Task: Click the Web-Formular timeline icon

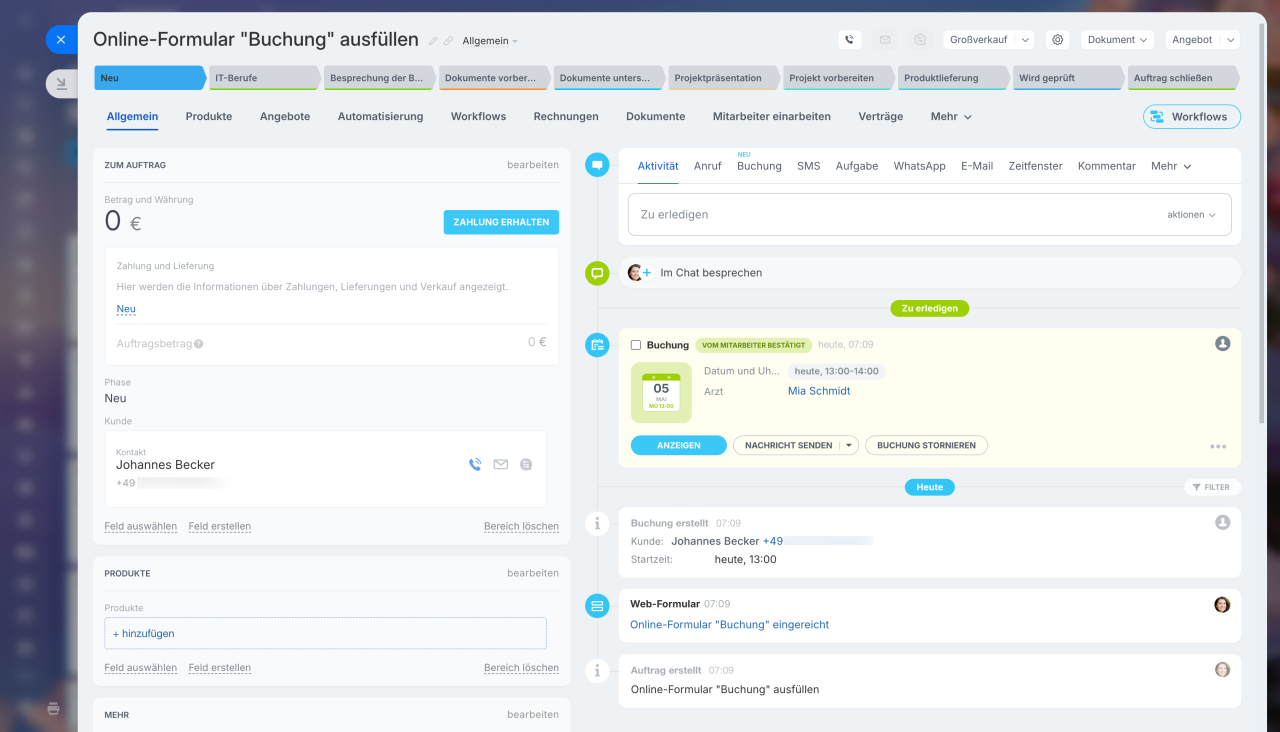Action: click(x=597, y=605)
